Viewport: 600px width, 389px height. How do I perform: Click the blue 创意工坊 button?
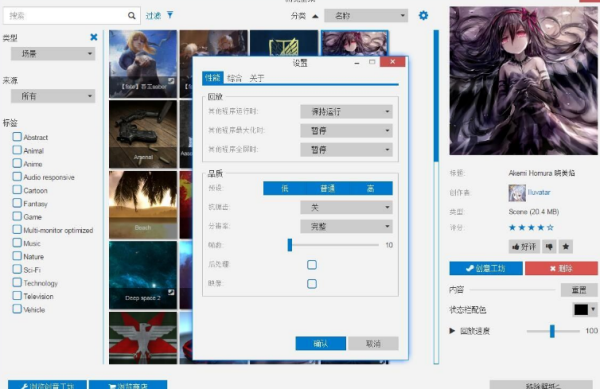click(x=486, y=269)
